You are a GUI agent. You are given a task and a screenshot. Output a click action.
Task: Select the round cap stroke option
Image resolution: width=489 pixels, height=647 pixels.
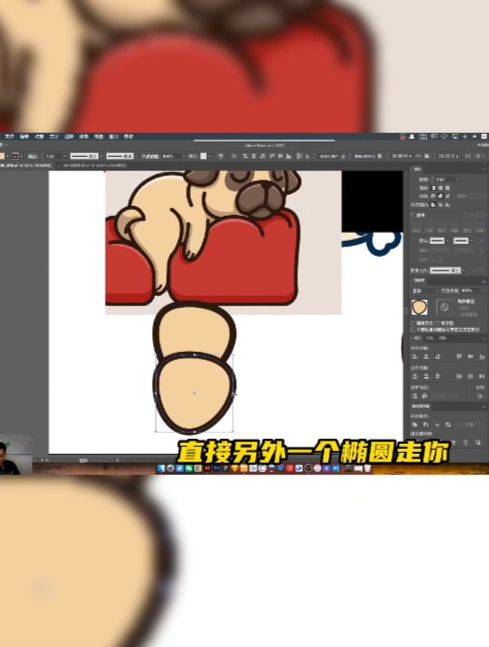(x=440, y=188)
